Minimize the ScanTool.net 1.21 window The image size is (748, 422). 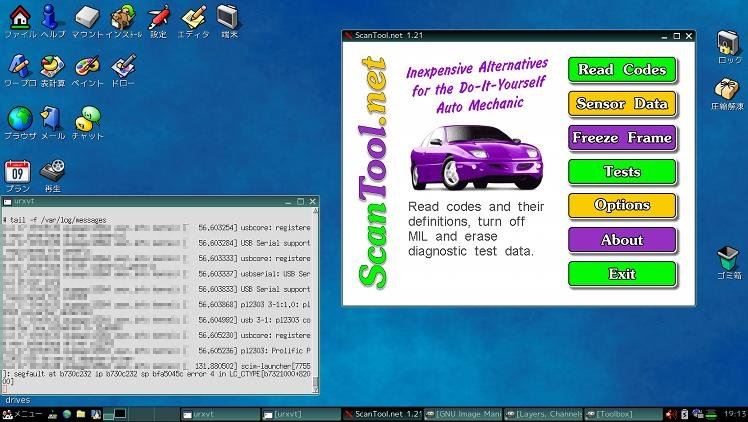[x=665, y=36]
